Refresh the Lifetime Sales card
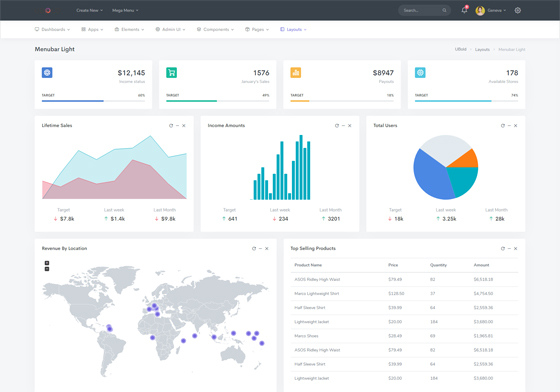Image resolution: width=560 pixels, height=392 pixels. (x=171, y=126)
